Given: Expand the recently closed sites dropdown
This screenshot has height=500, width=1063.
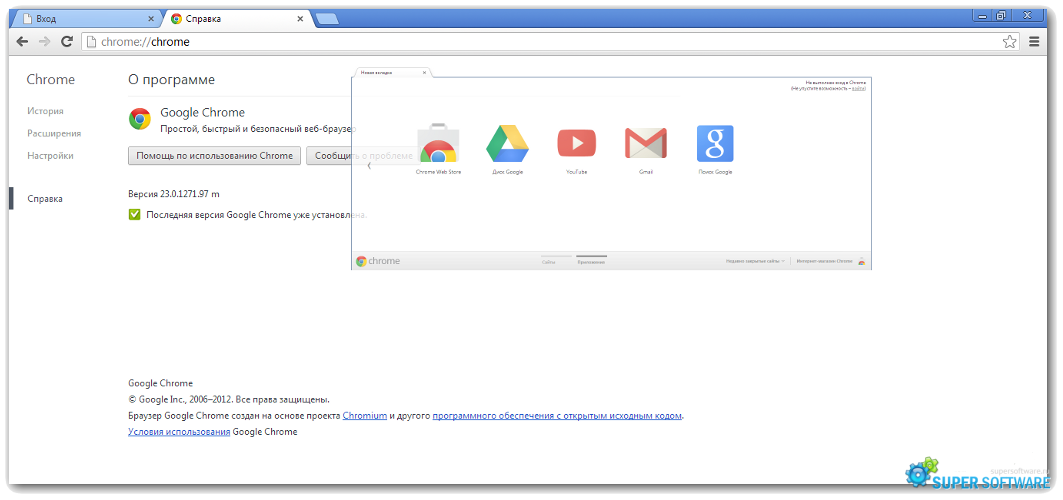Looking at the screenshot, I should click(x=755, y=261).
